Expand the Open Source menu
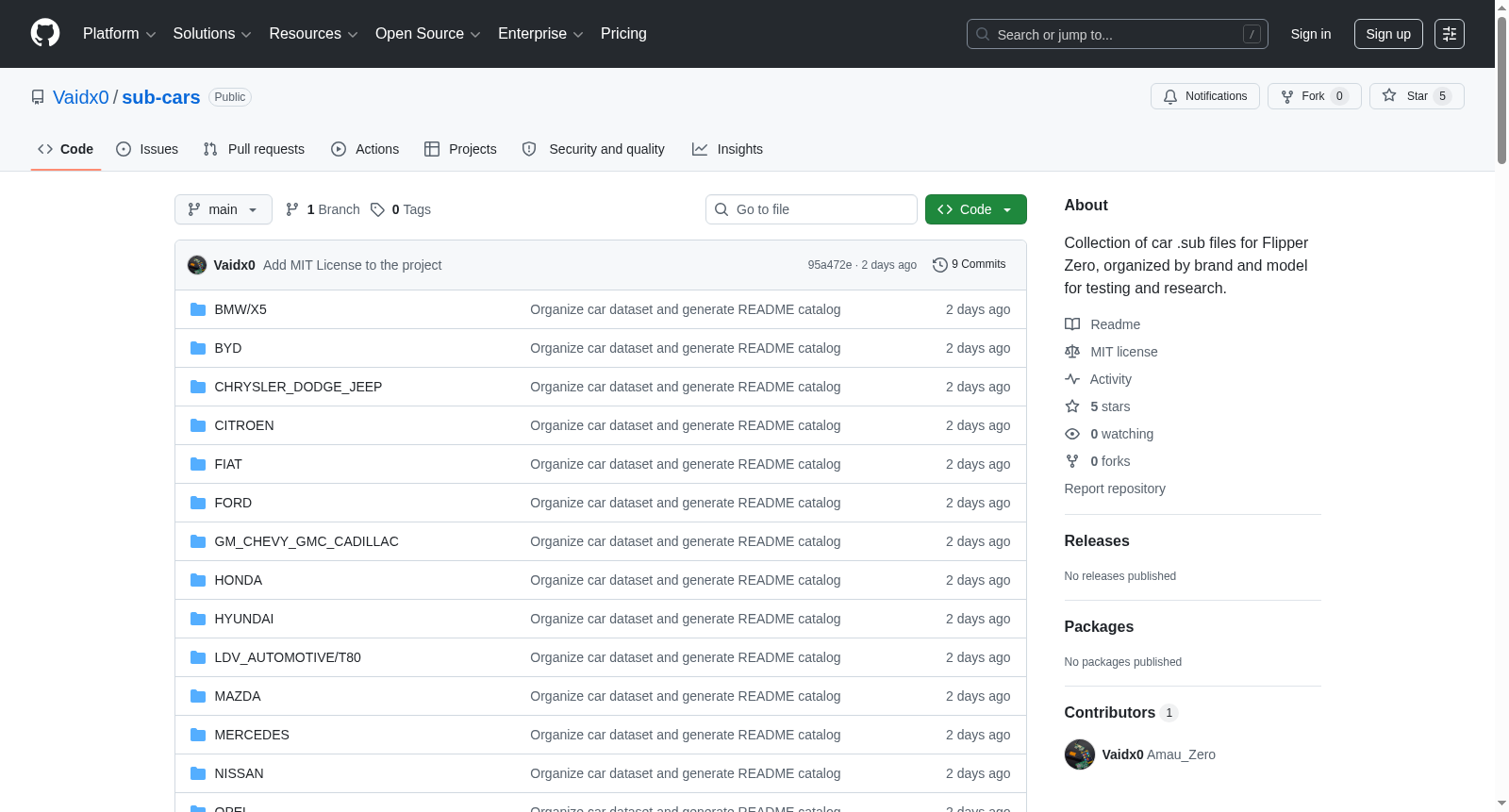This screenshot has height=812, width=1509. [x=428, y=34]
